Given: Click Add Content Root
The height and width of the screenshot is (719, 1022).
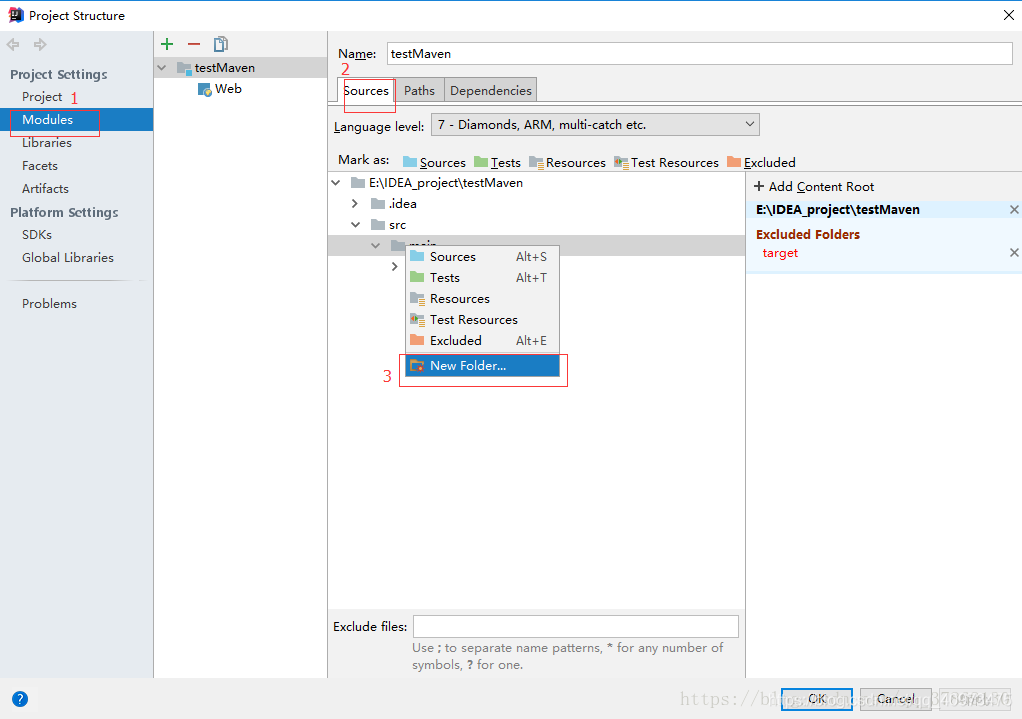Looking at the screenshot, I should pos(814,186).
